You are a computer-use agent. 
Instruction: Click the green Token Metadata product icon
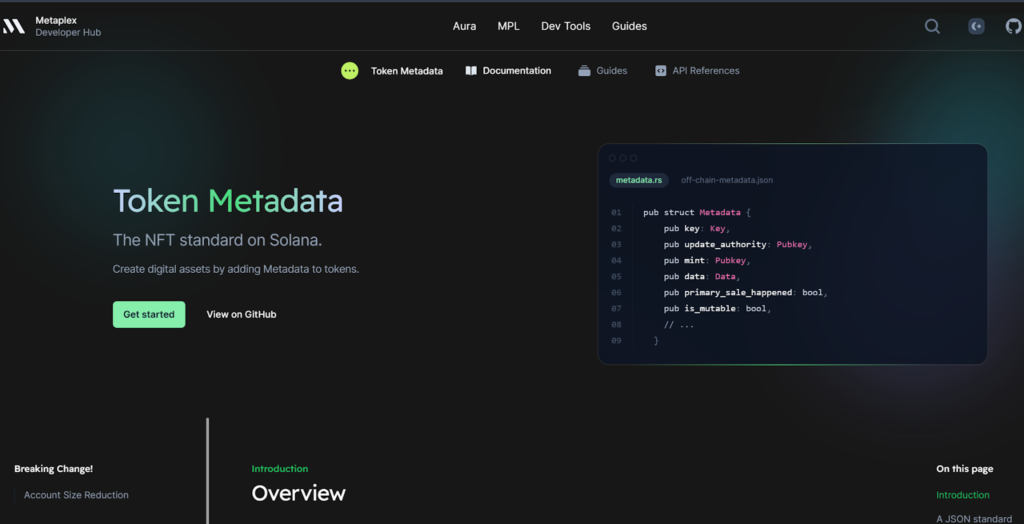(x=350, y=71)
